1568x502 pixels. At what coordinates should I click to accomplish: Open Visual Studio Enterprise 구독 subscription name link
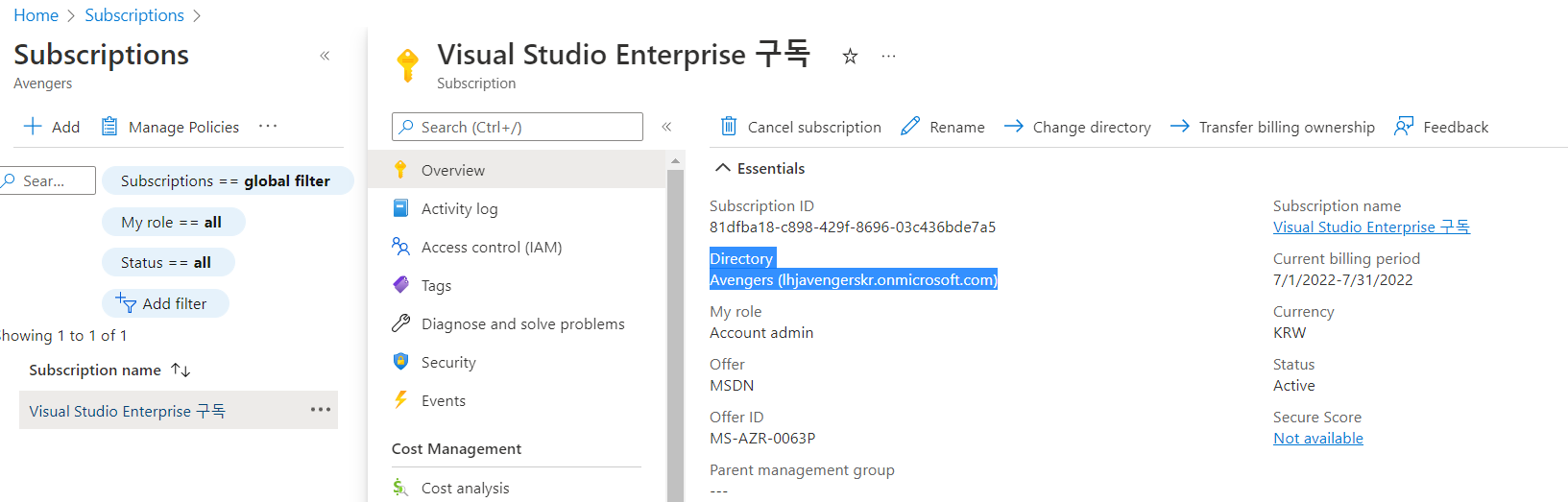point(1371,227)
